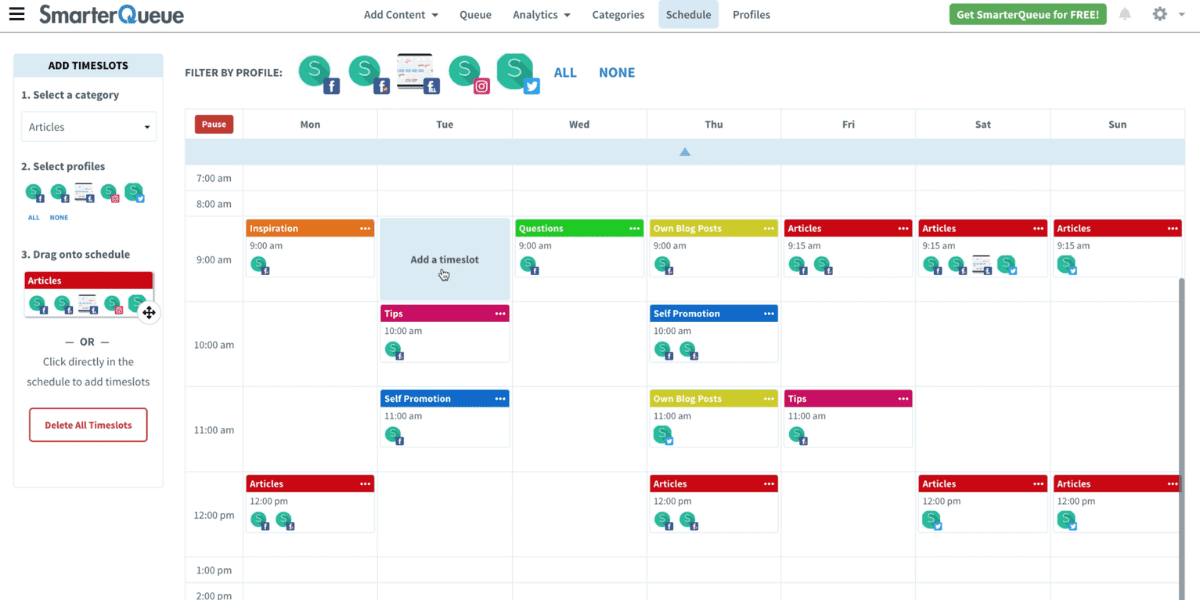Click the Sat column header
Image resolution: width=1200 pixels, height=600 pixels.
point(983,124)
